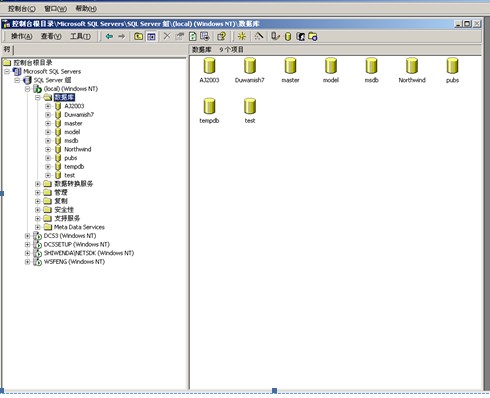This screenshot has height=398, width=490.
Task: Select the pubs database icon in right pane
Action: 452,66
